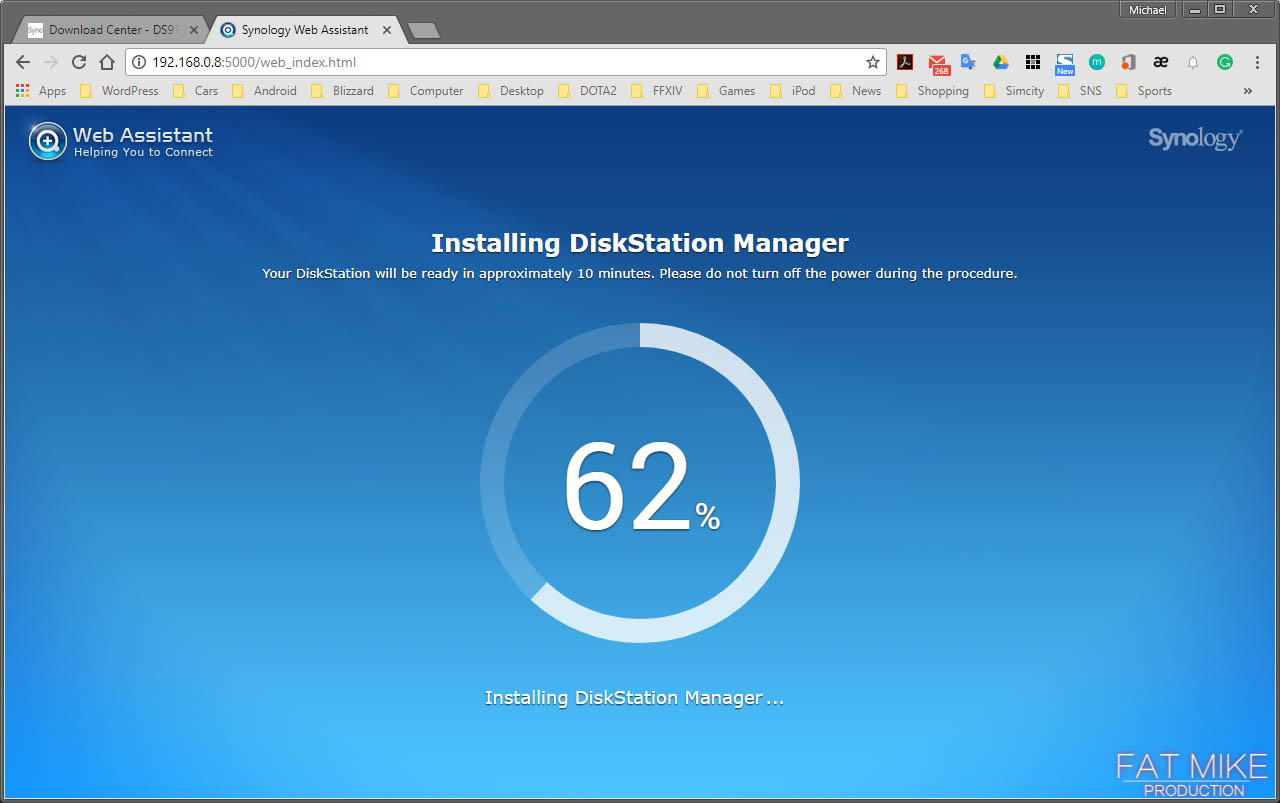Open the browser home page
The width and height of the screenshot is (1280, 803).
107,62
